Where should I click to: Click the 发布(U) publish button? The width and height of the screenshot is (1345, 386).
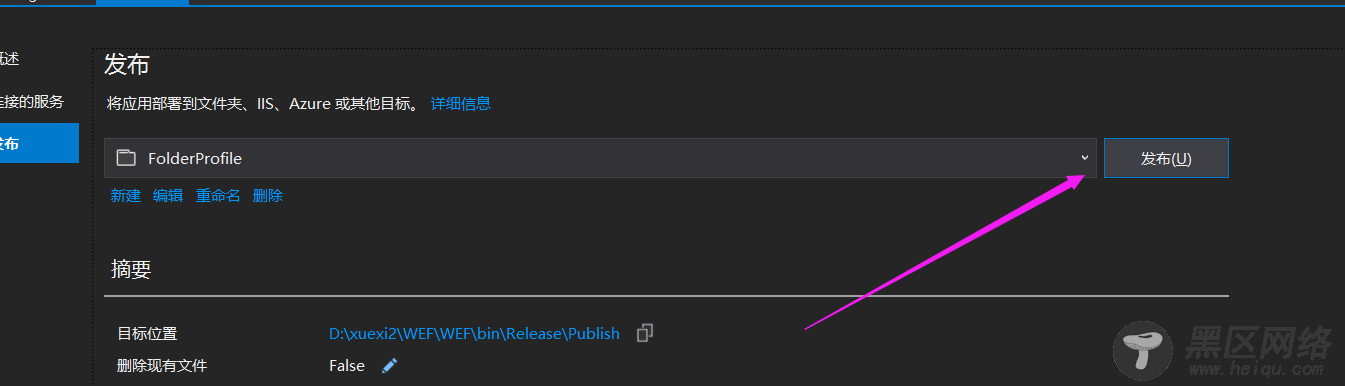pyautogui.click(x=1166, y=158)
